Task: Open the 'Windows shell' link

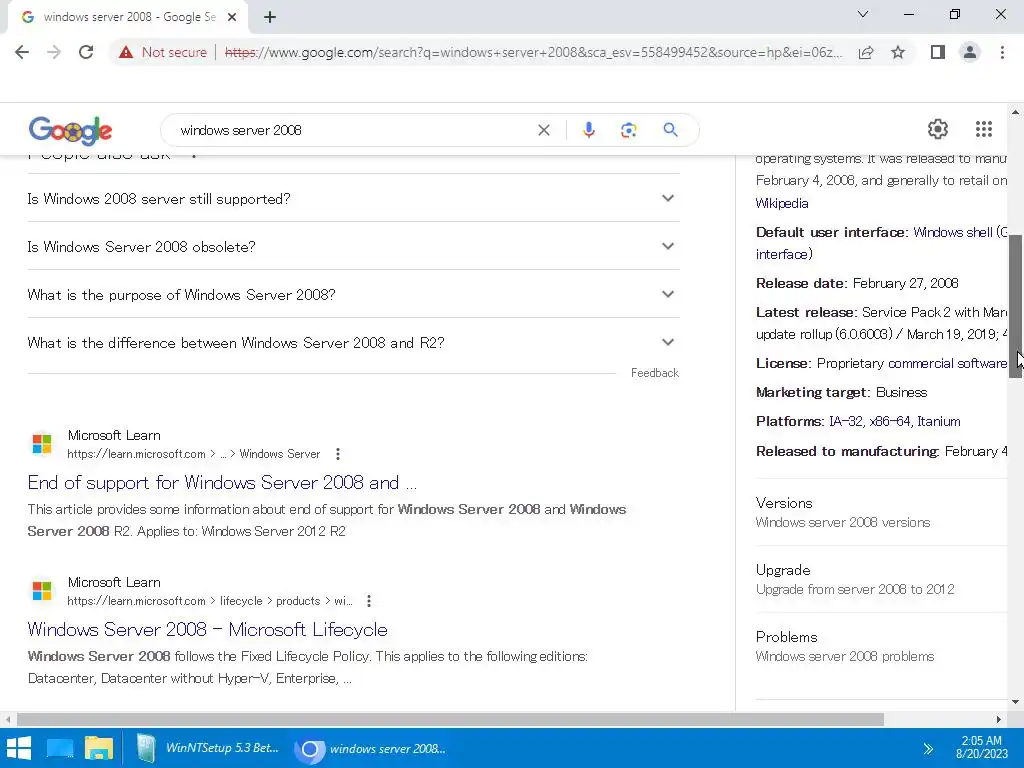Action: (x=952, y=232)
